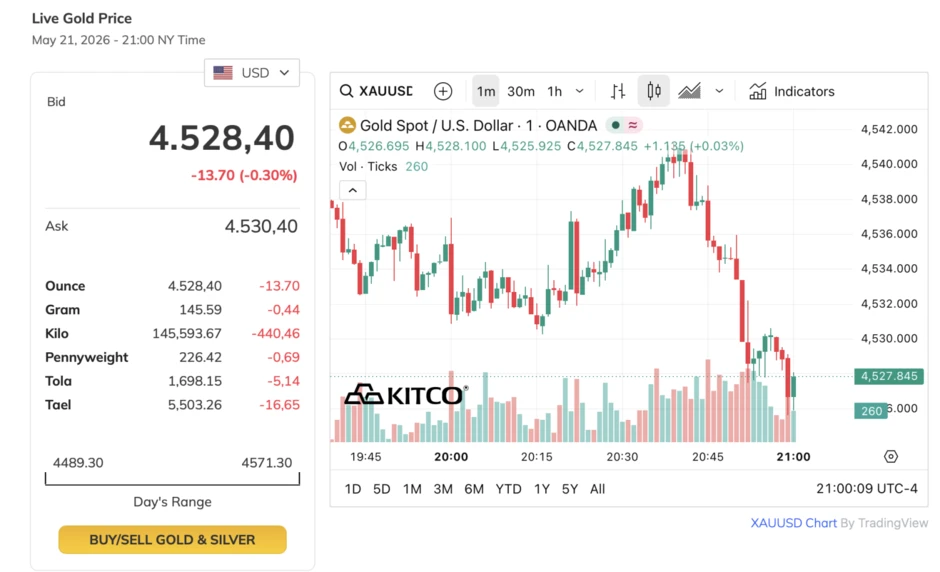The height and width of the screenshot is (572, 940).
Task: Expand the chart style dropdown arrow
Action: click(719, 91)
